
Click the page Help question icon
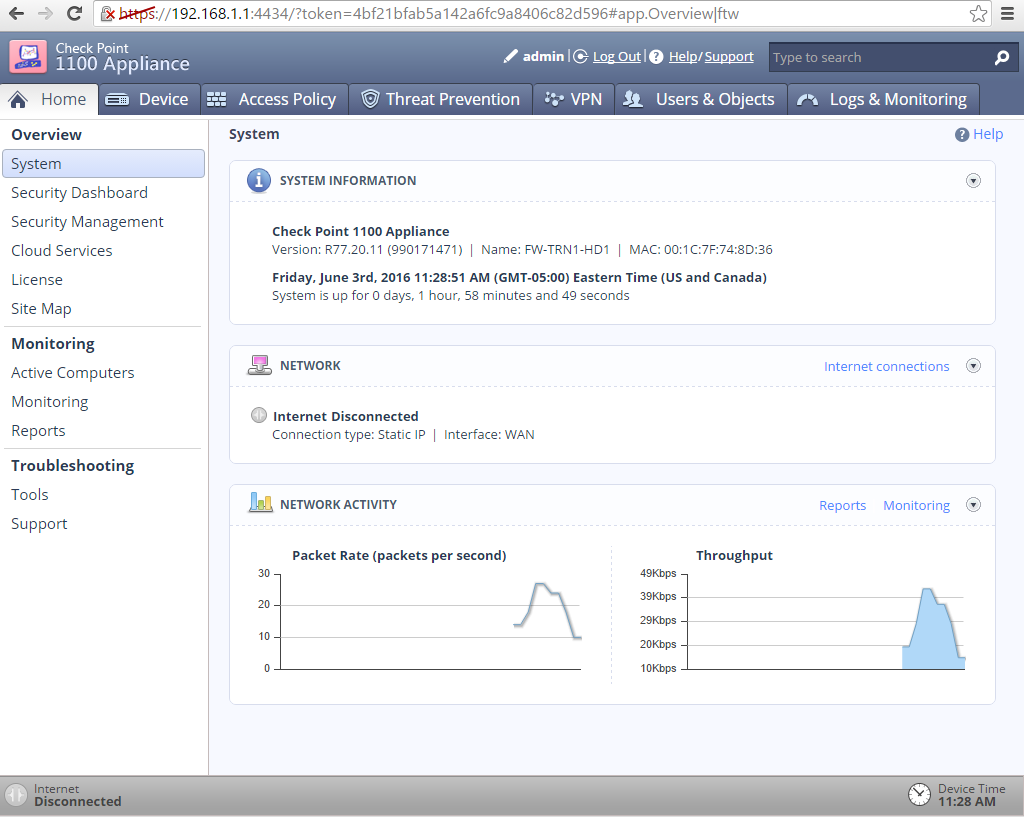coord(961,135)
